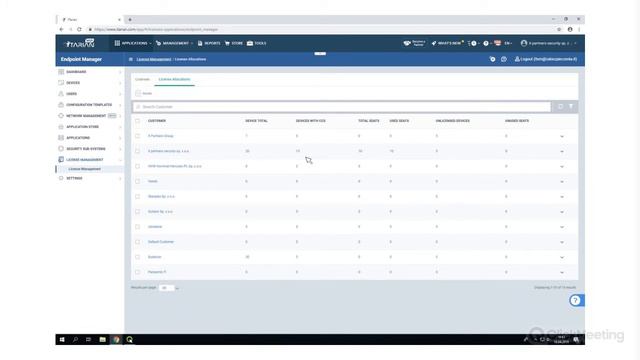Expand the Default Customer row chevron
The width and height of the screenshot is (640, 360).
(562, 242)
